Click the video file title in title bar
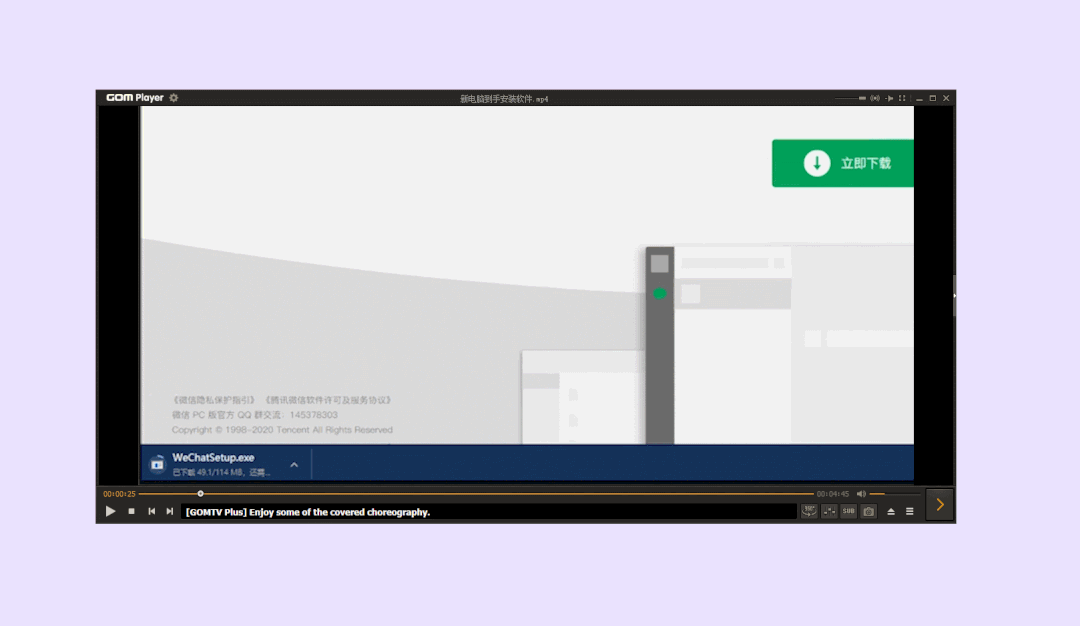 (504, 98)
